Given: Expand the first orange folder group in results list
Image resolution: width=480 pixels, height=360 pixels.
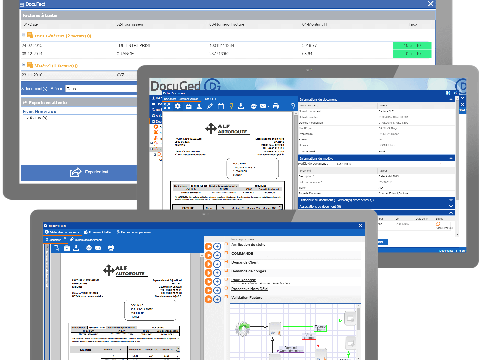Looking at the screenshot, I should pos(24,35).
